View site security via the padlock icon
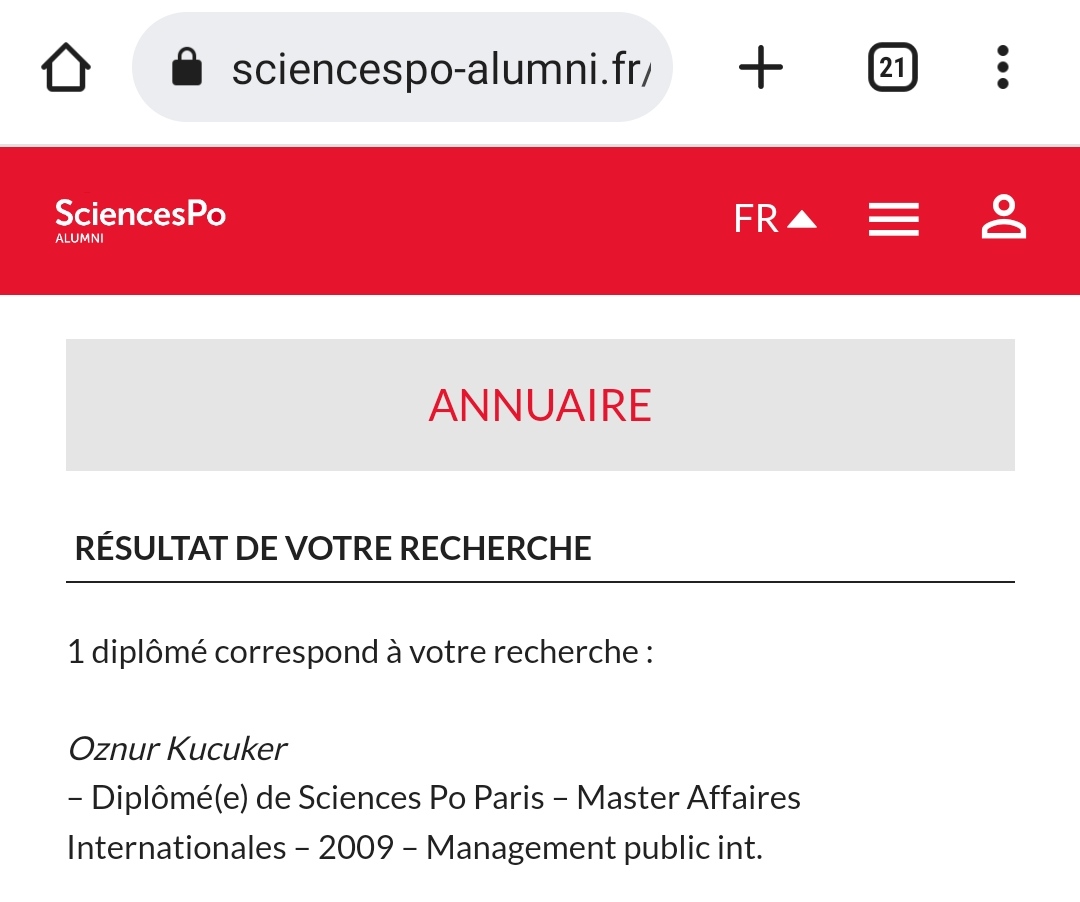 tap(187, 67)
